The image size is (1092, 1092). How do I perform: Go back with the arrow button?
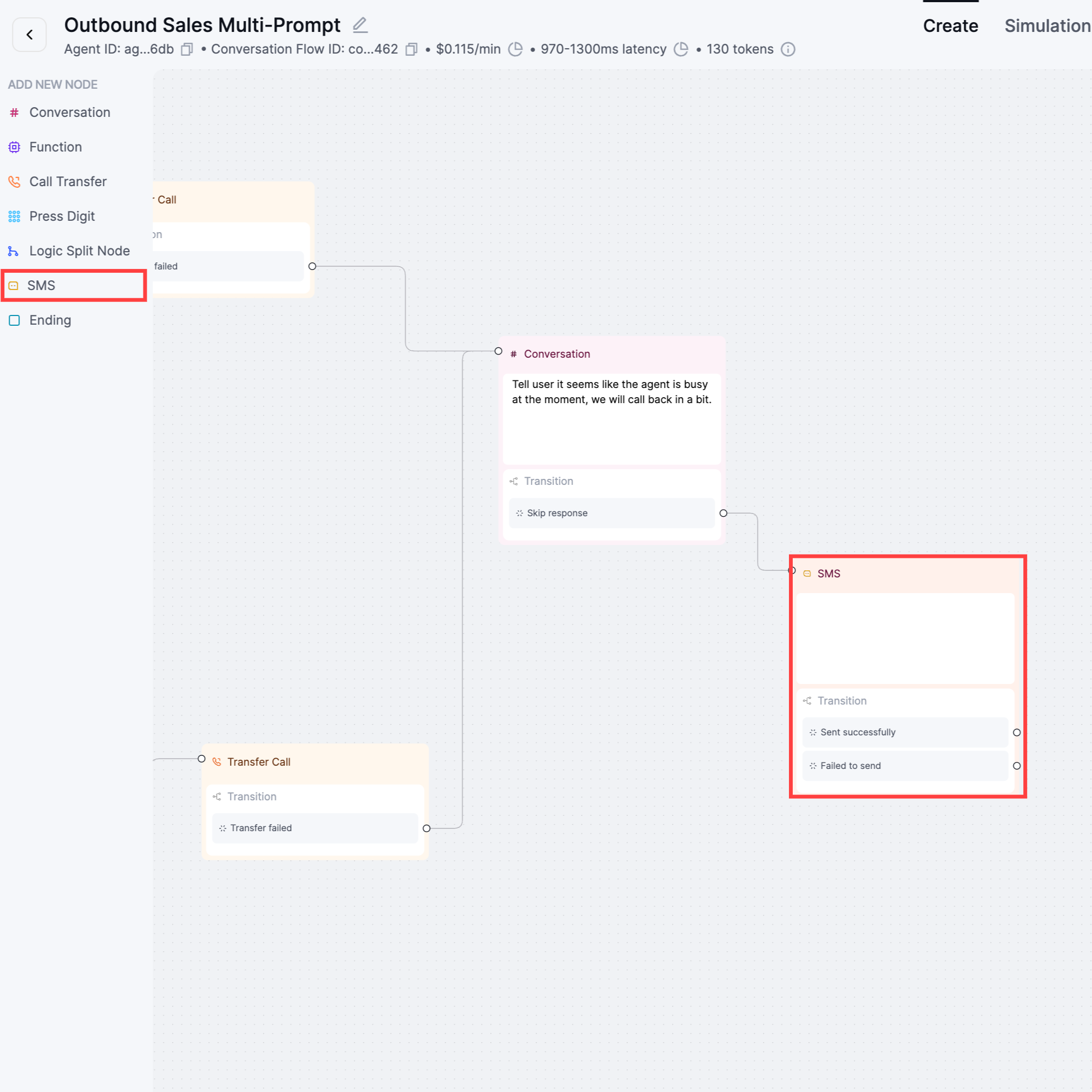(29, 35)
